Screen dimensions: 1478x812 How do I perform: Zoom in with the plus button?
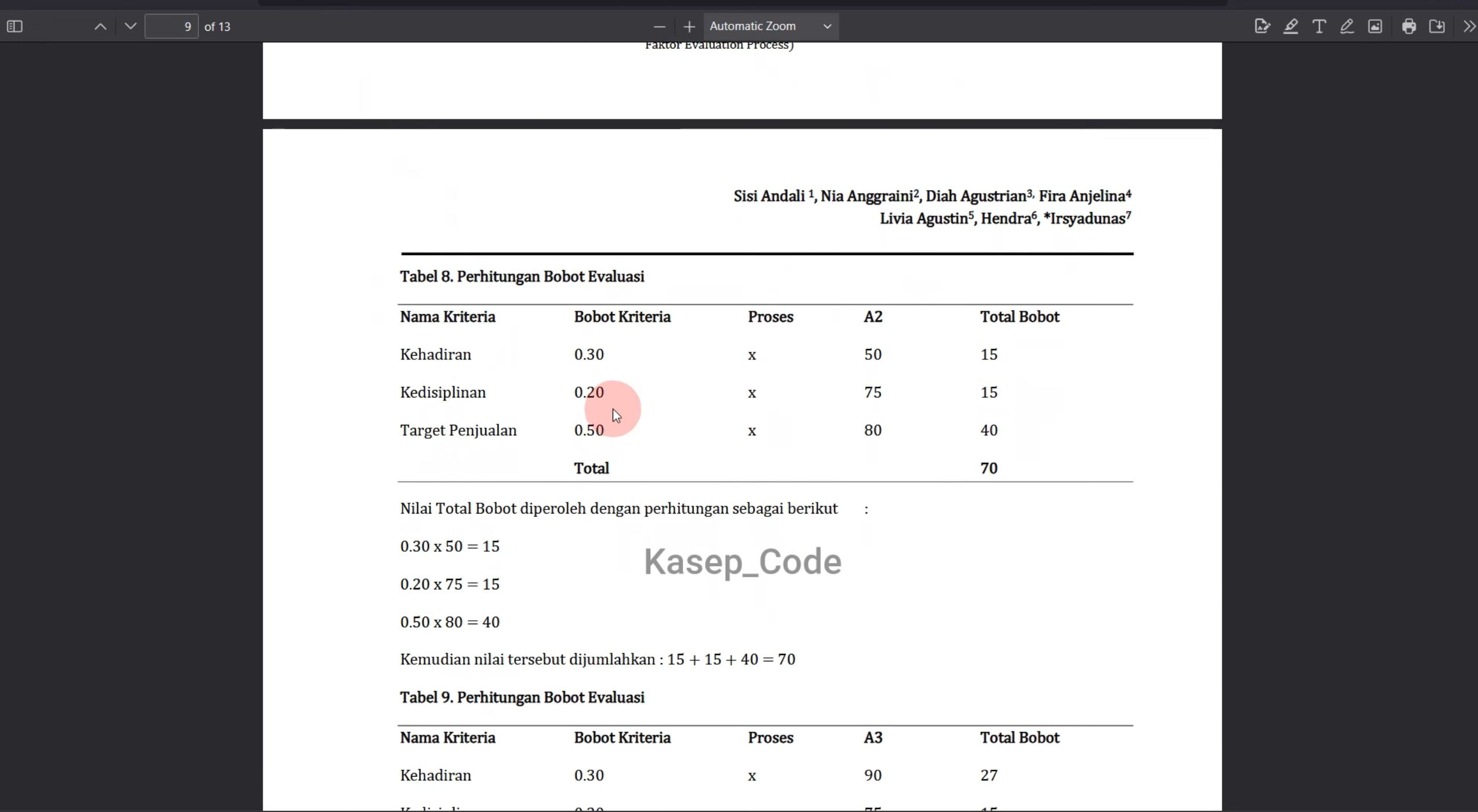[689, 27]
